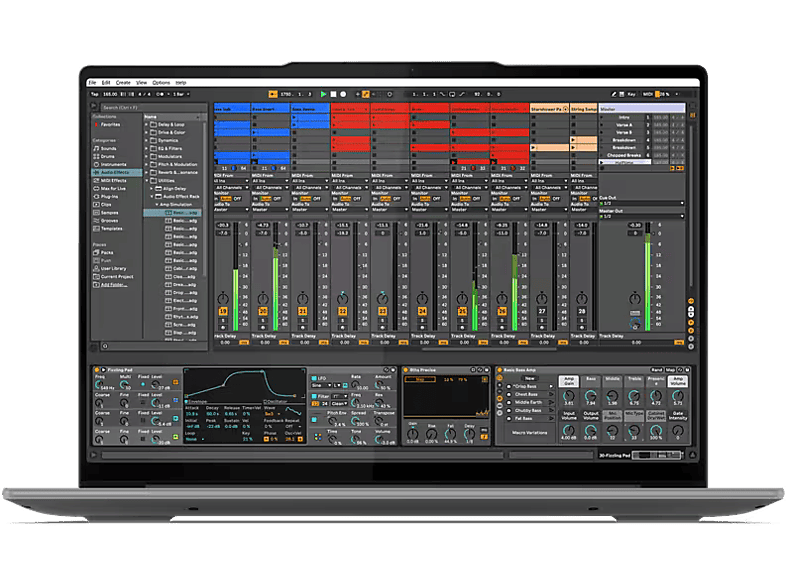786x587 pixels.
Task: Toggle the Follow/Back to Arrangement orange button
Action: click(273, 94)
